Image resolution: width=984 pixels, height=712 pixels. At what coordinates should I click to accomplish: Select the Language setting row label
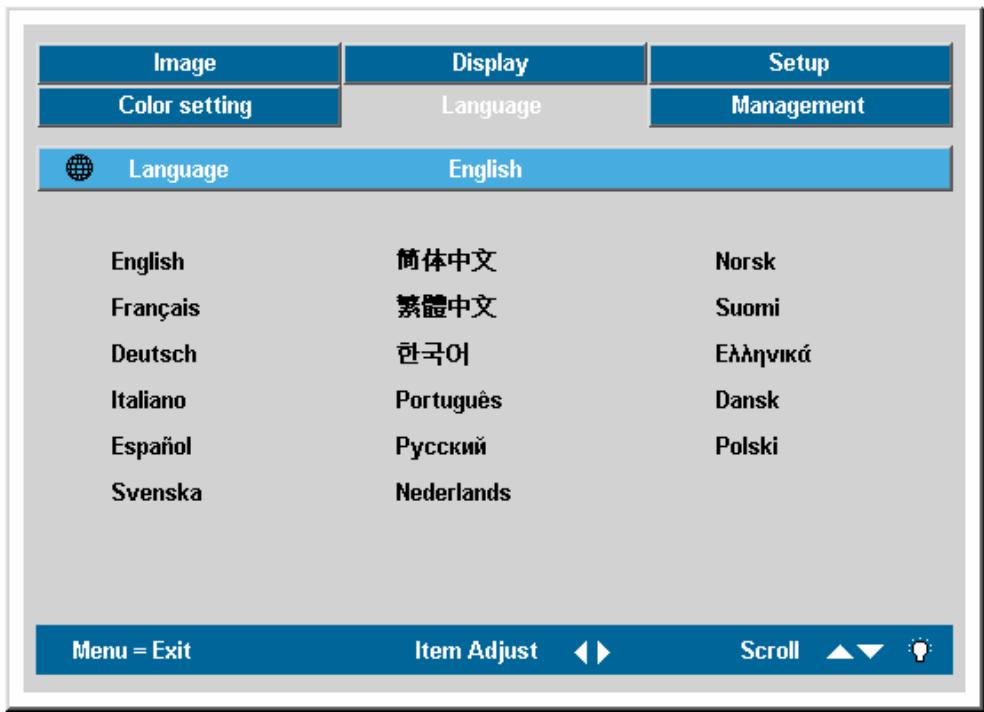178,169
